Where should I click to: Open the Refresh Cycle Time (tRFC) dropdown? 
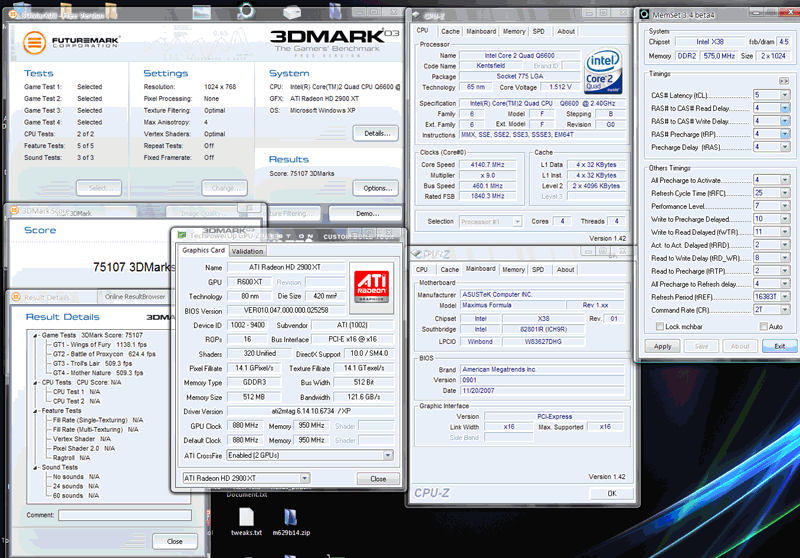pos(785,193)
